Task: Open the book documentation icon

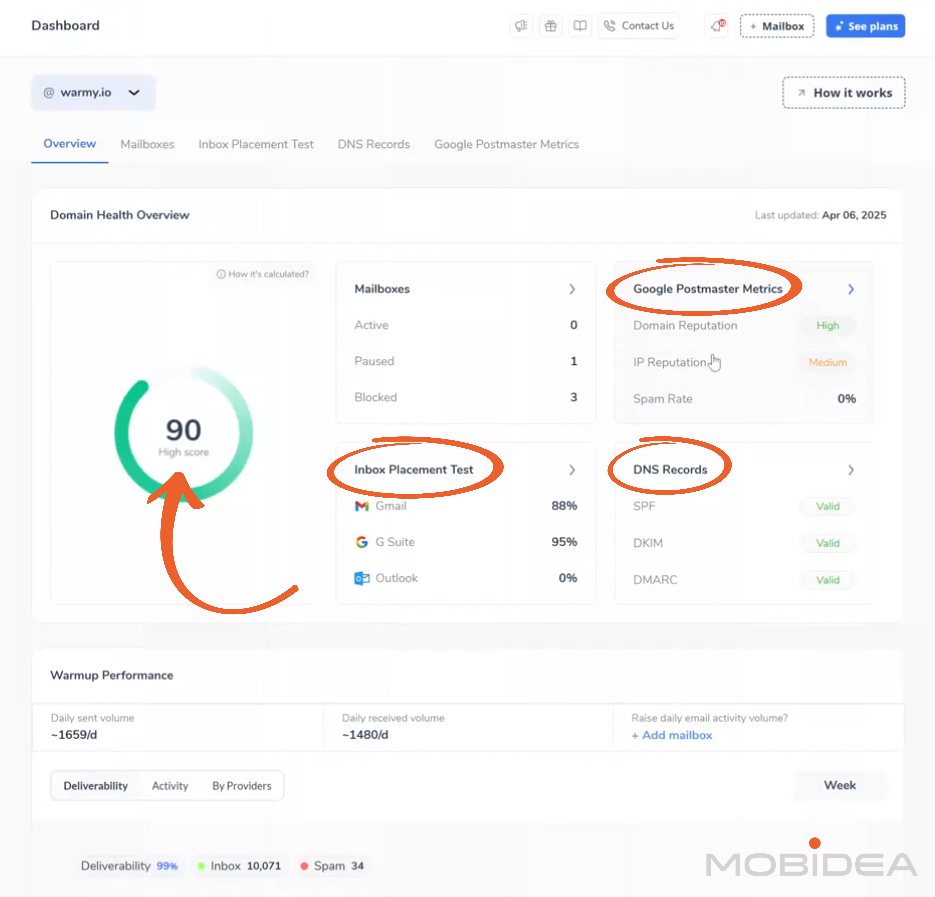Action: [580, 26]
